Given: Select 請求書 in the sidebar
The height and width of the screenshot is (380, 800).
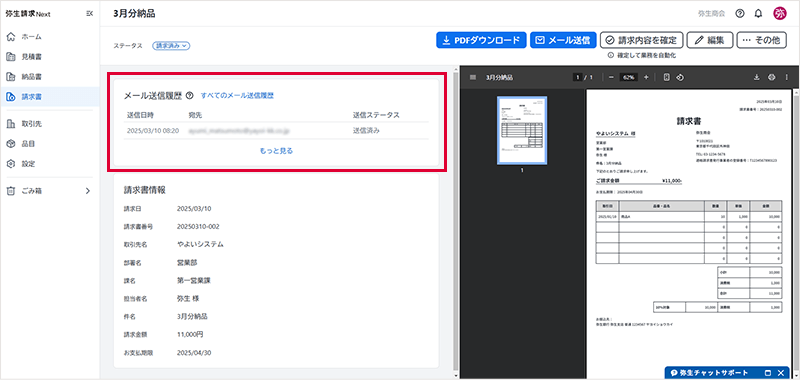Looking at the screenshot, I should tap(49, 96).
